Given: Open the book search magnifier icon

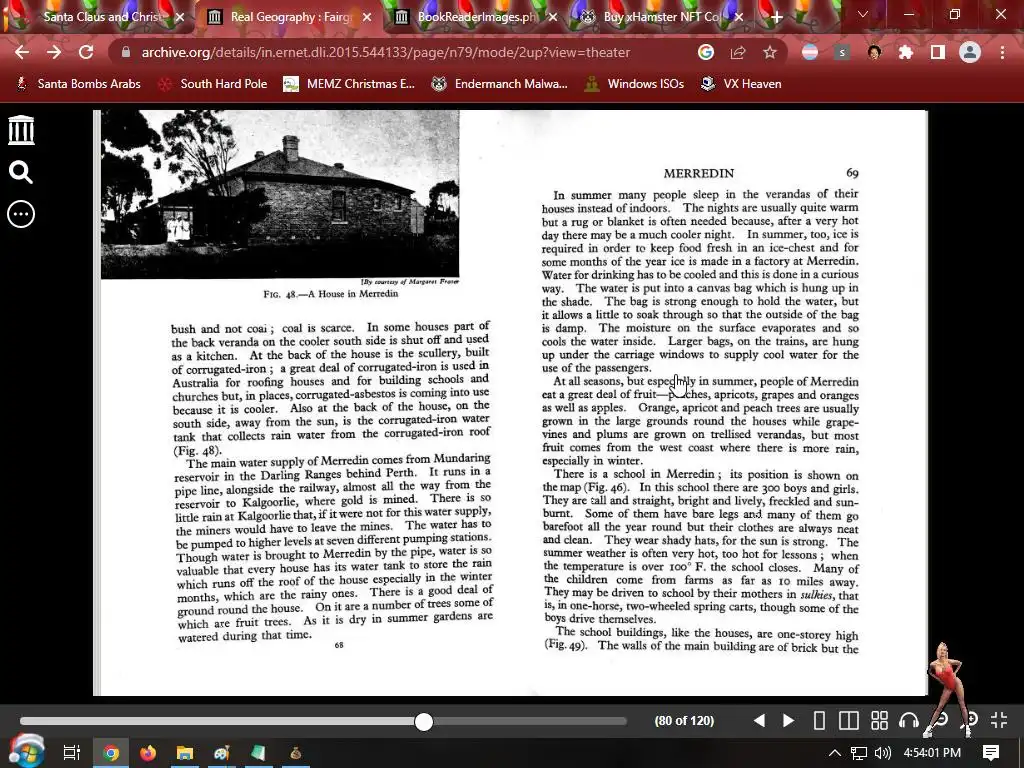Looking at the screenshot, I should [21, 172].
